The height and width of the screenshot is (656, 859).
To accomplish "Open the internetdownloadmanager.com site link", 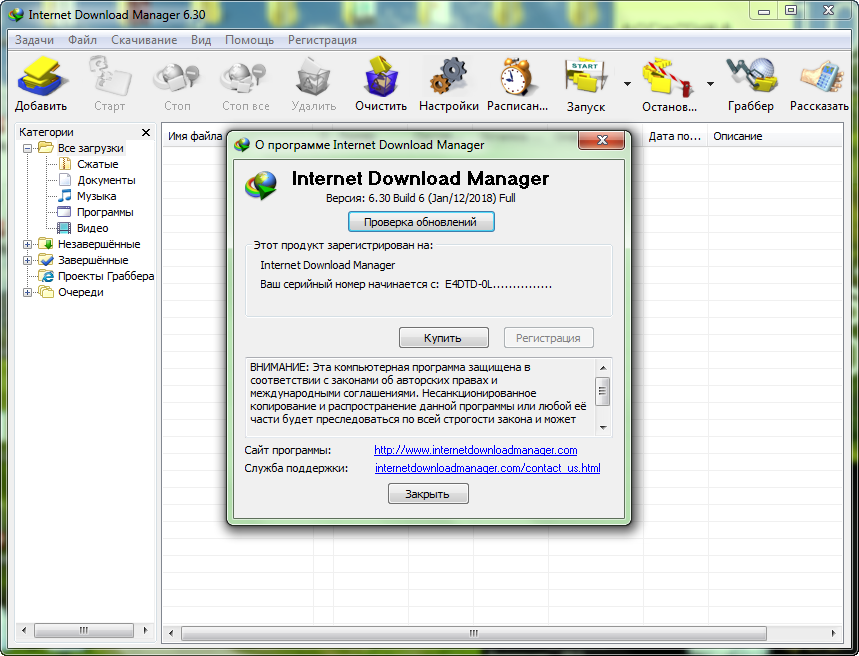I will (x=476, y=450).
